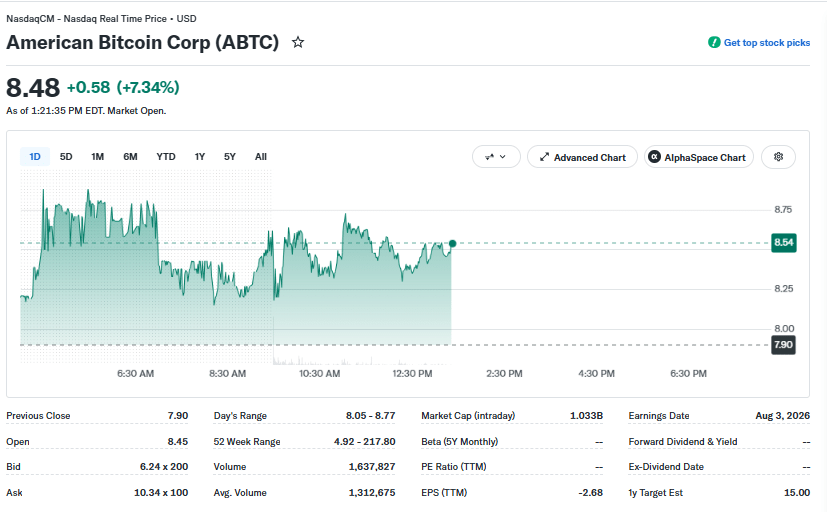The height and width of the screenshot is (512, 827).
Task: Click the 10:30 AM time axis label
Action: [320, 373]
